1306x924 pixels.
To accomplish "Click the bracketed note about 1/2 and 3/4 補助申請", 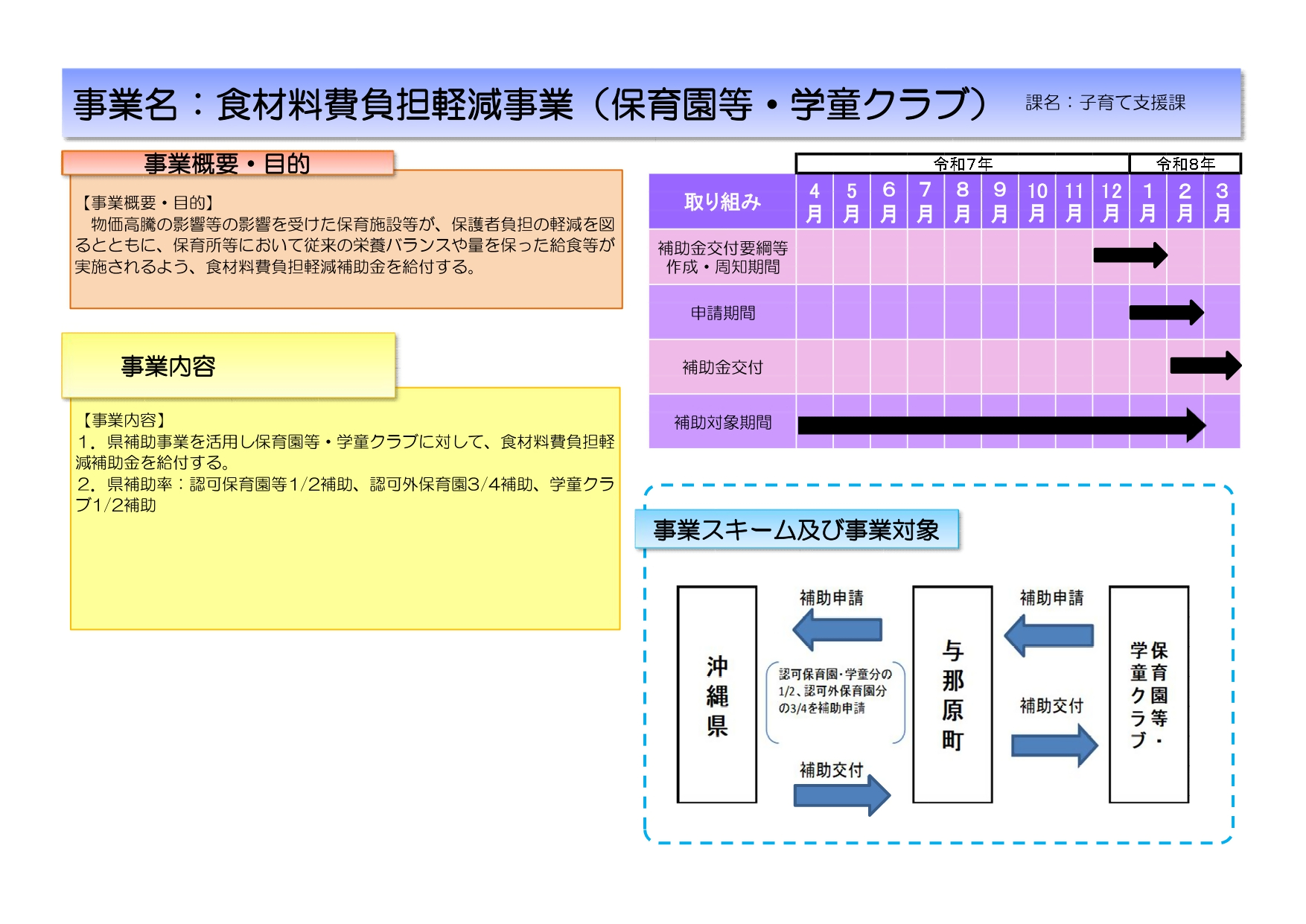I will coord(835,691).
